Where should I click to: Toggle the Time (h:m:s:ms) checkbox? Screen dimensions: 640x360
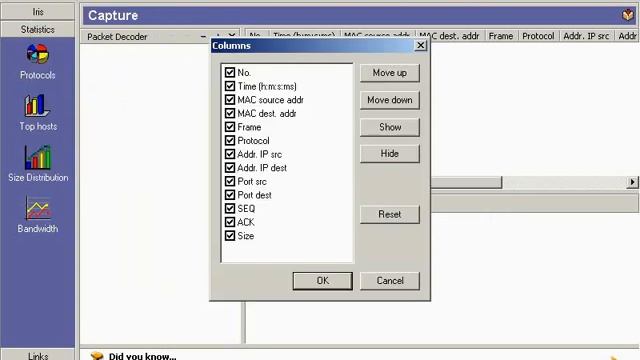(230, 86)
